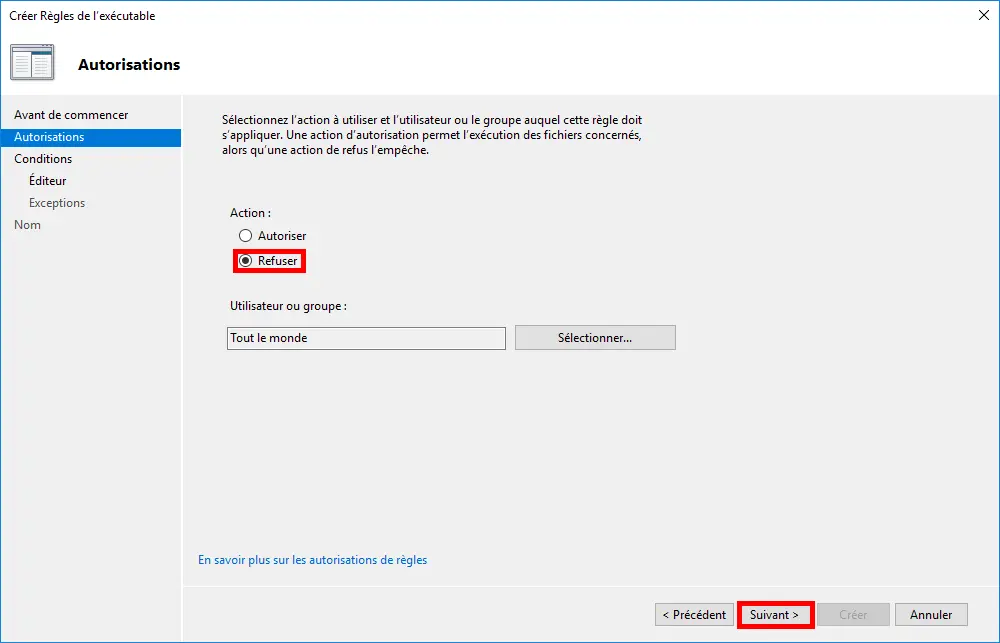Click the wizard page icon in header
Viewport: 1000px width, 643px height.
tap(32, 63)
